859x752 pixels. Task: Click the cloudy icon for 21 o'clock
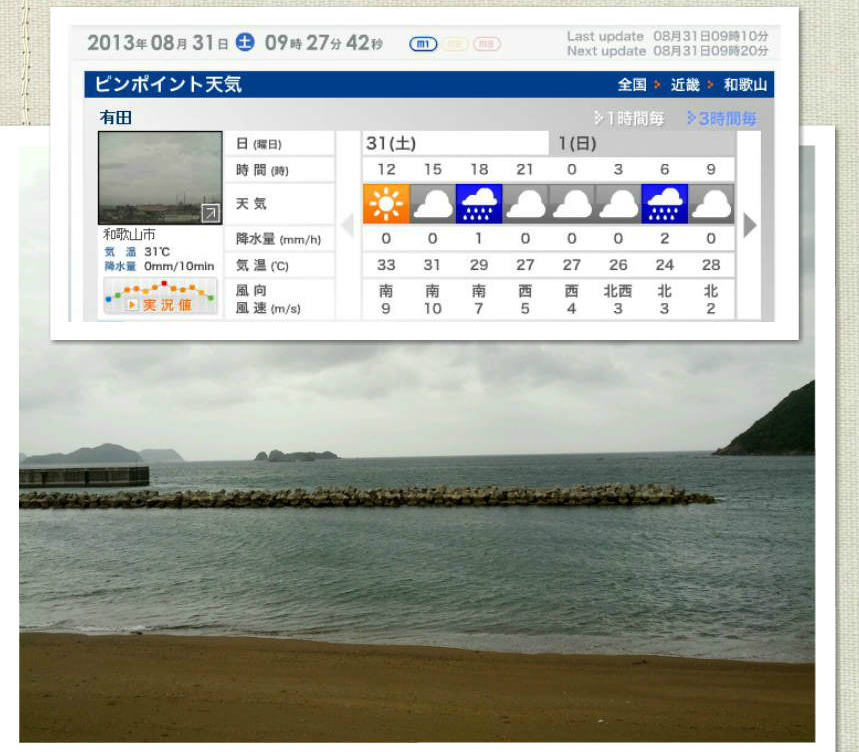tap(525, 204)
